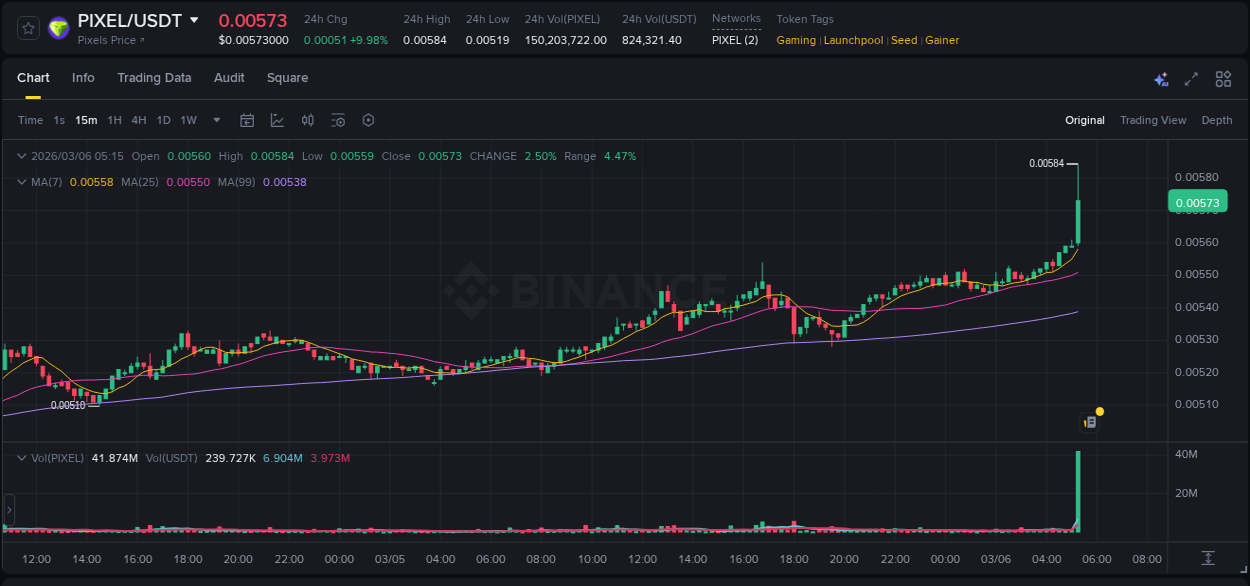Collapse the Vol(PIXEL) volume panel chevron
Image resolution: width=1250 pixels, height=586 pixels.
pyautogui.click(x=21, y=457)
